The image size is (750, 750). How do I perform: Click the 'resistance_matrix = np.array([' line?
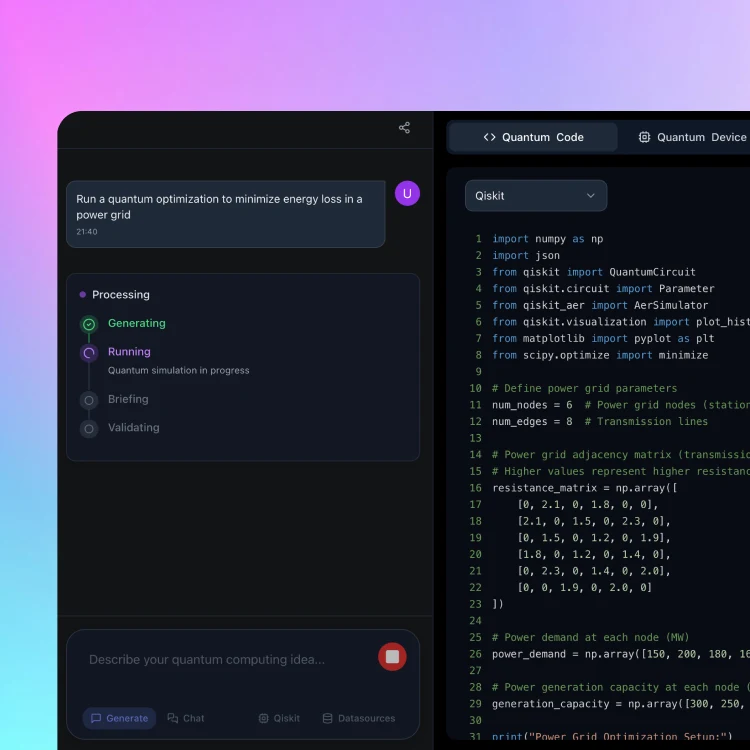click(x=585, y=488)
